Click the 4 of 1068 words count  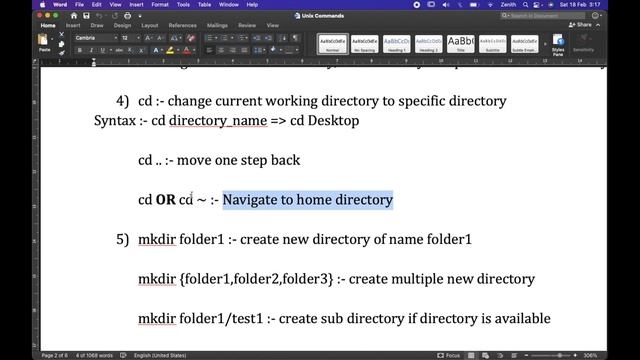pyautogui.click(x=94, y=356)
